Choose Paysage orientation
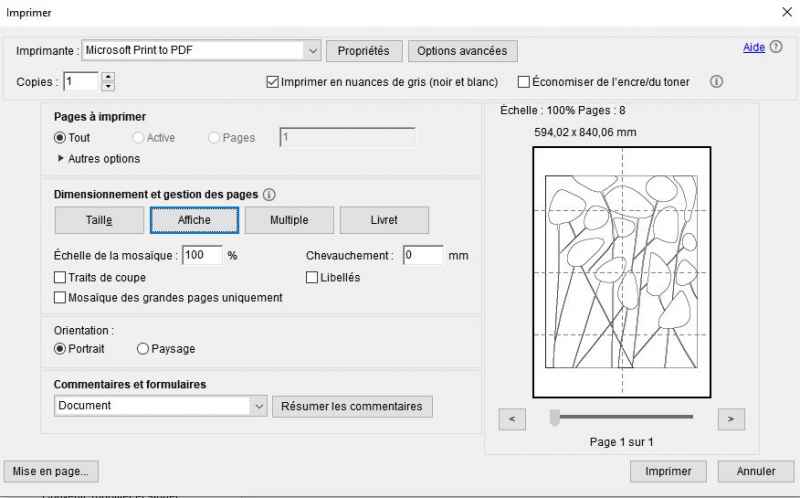Screen dimensions: 800x498 (143, 348)
